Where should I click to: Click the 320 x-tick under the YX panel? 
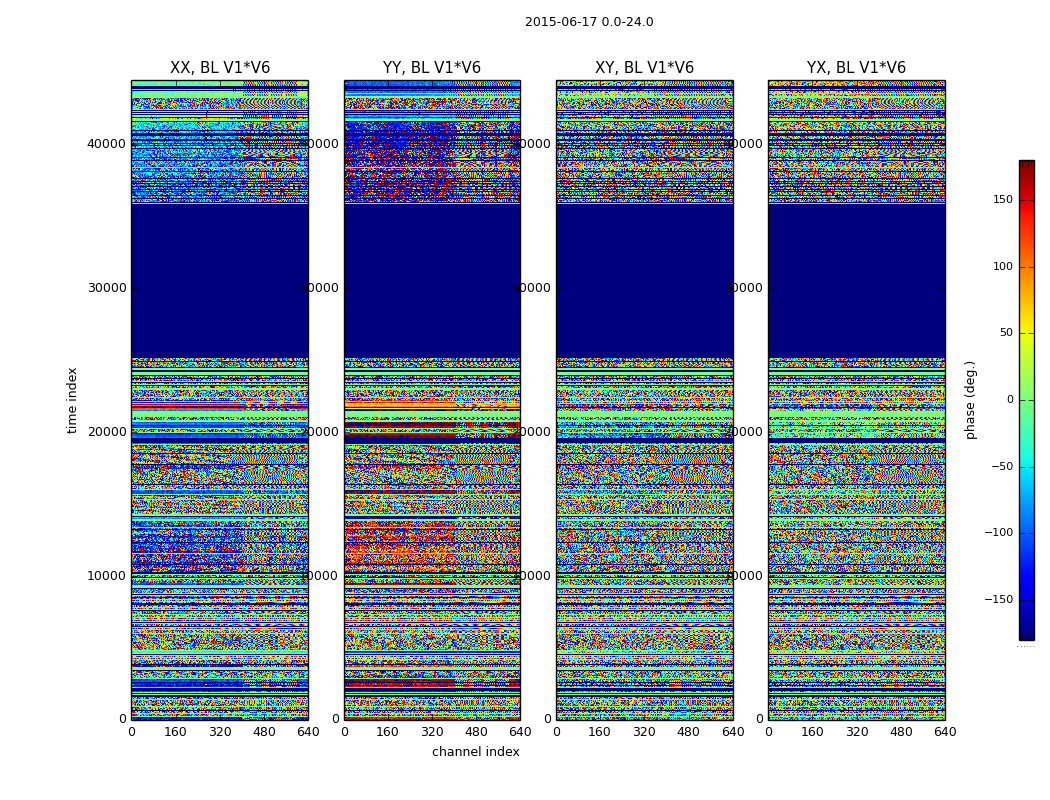(x=857, y=732)
